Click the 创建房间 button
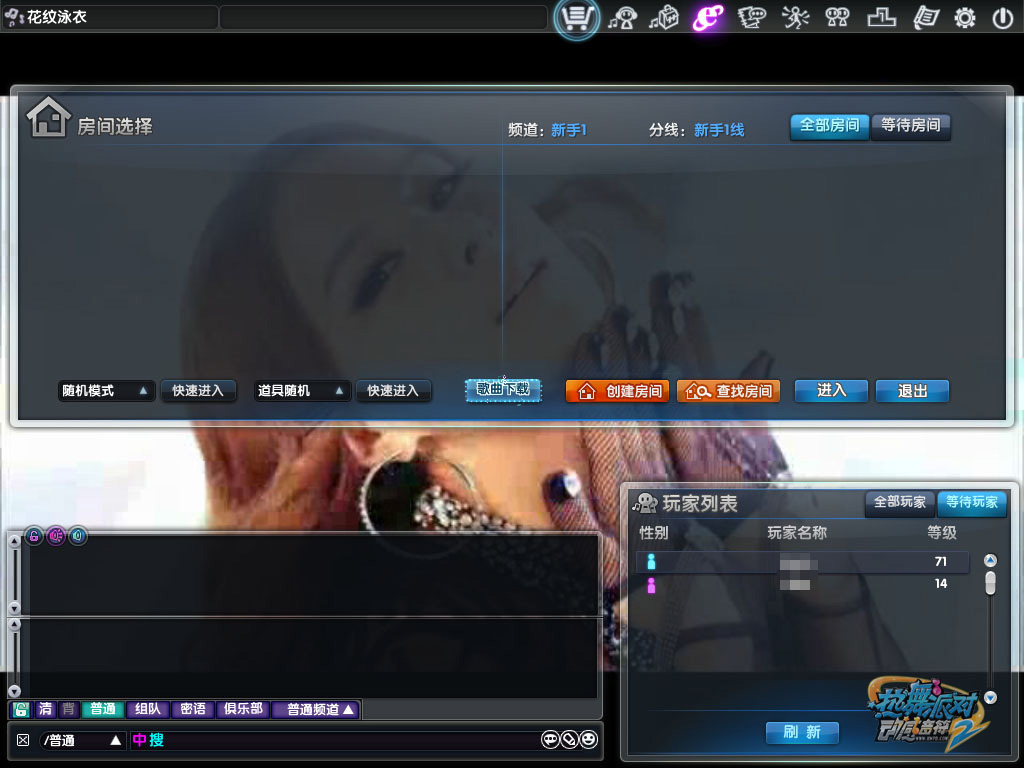1024x768 pixels. (617, 391)
